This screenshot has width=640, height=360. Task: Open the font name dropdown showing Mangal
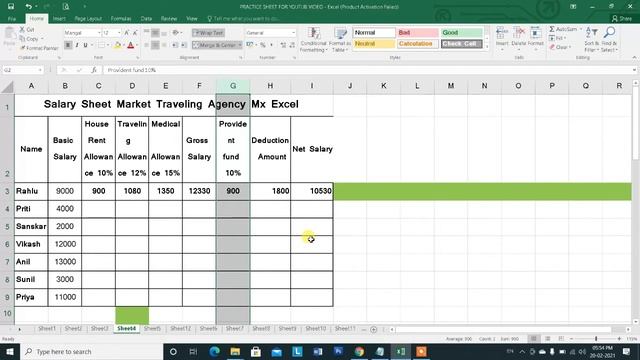point(99,33)
